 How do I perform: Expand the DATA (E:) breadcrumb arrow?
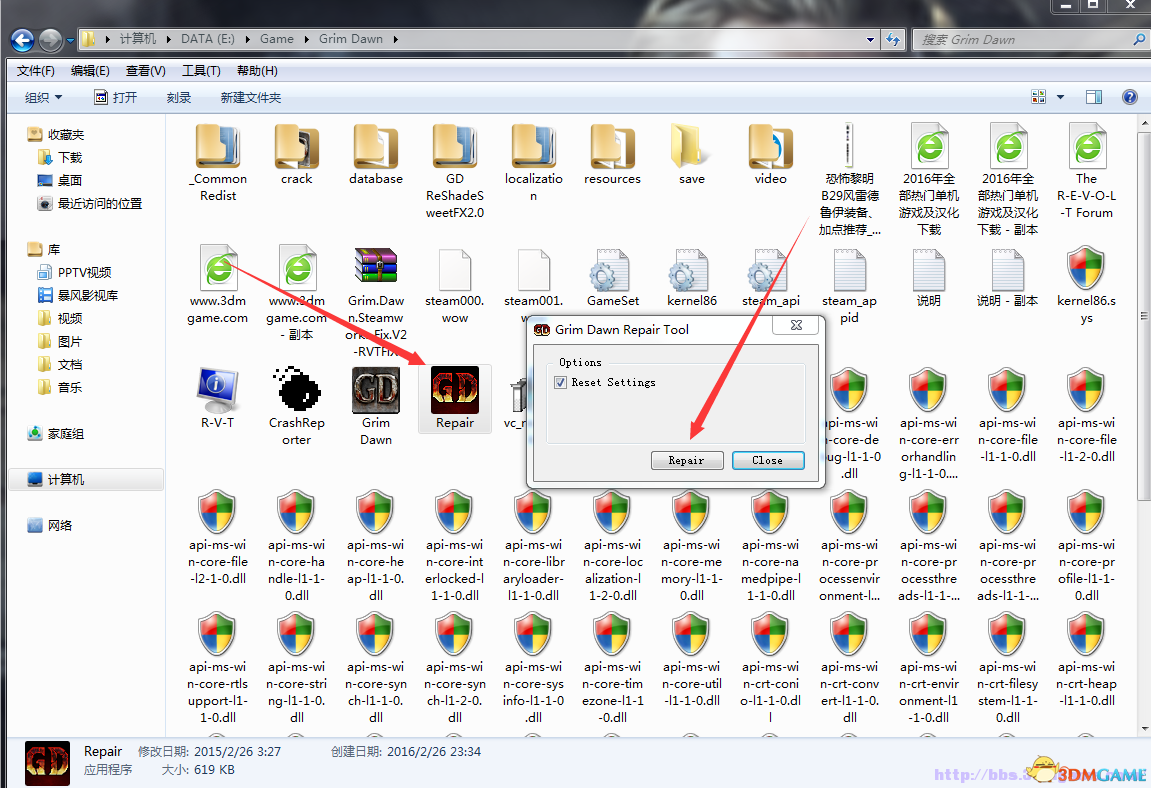[x=247, y=39]
